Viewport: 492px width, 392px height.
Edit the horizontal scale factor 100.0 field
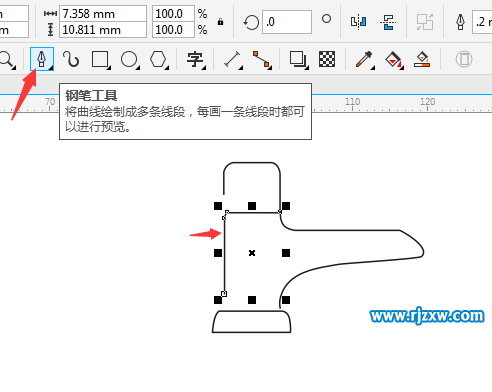pyautogui.click(x=173, y=14)
